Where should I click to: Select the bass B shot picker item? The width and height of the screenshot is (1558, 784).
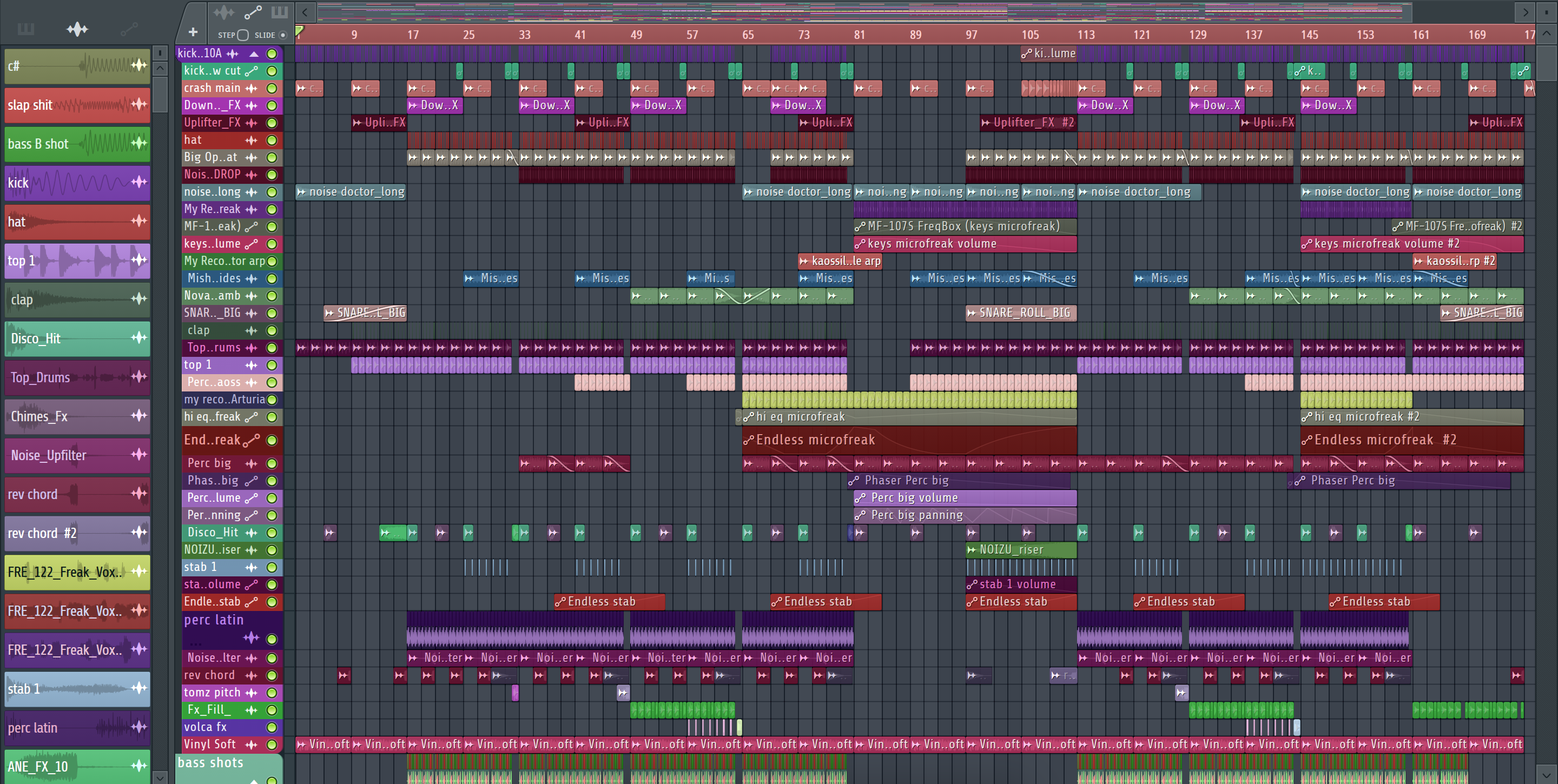(x=77, y=144)
